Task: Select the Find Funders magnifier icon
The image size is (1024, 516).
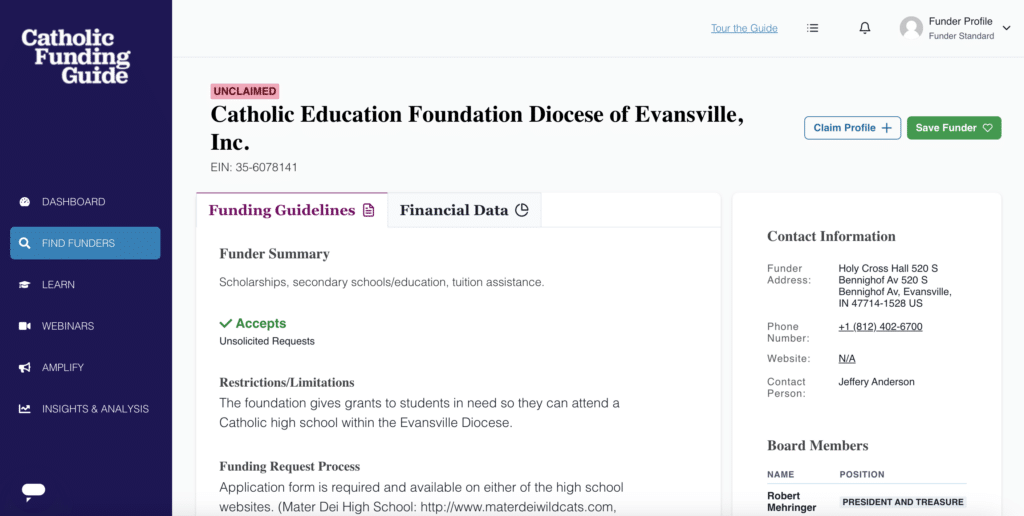Action: [25, 243]
